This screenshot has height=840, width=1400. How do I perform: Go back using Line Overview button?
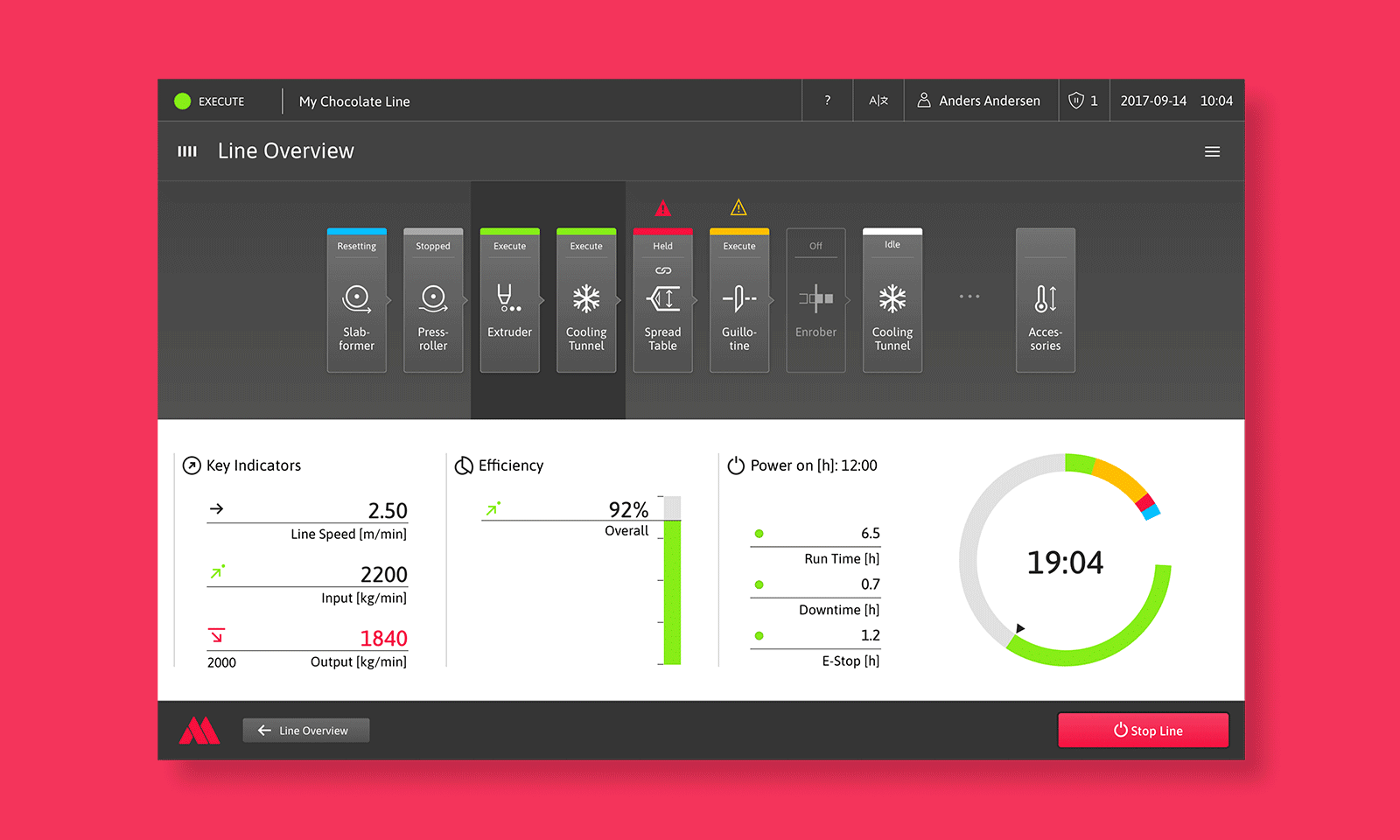(305, 731)
